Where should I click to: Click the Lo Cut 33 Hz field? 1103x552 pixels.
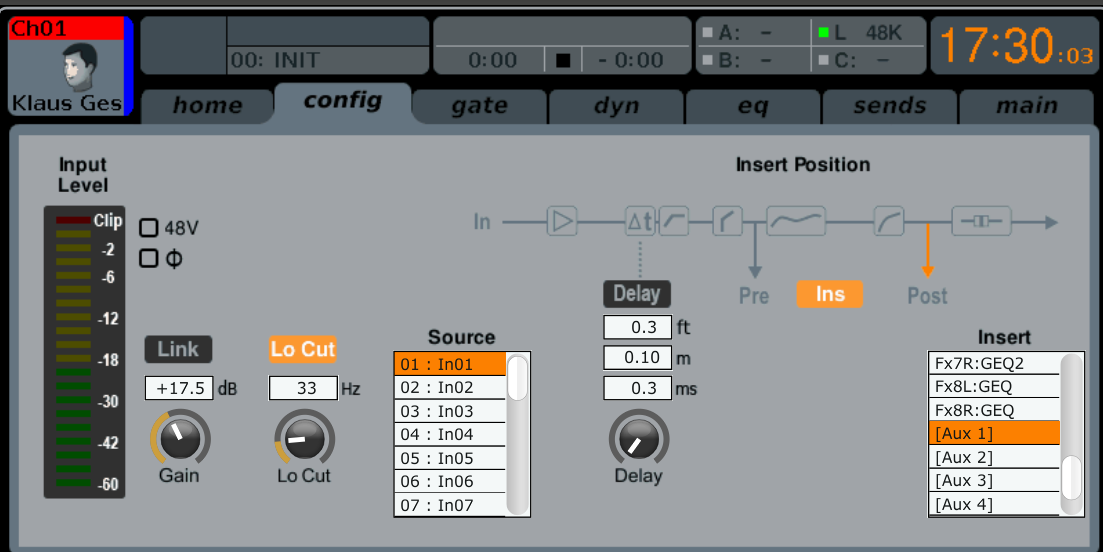[x=303, y=388]
